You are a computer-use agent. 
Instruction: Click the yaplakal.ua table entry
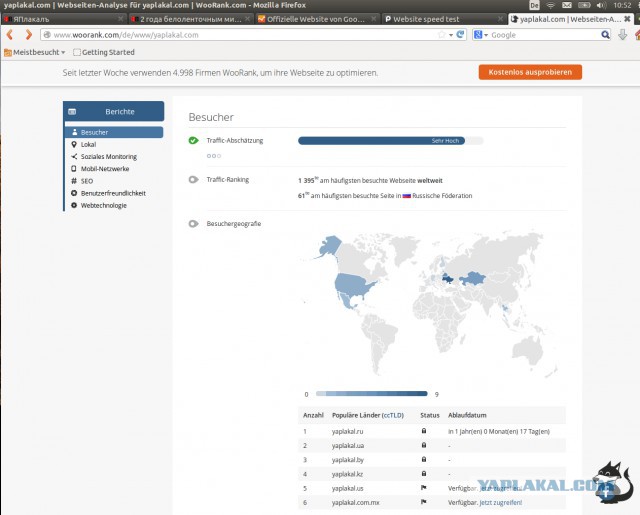(348, 446)
